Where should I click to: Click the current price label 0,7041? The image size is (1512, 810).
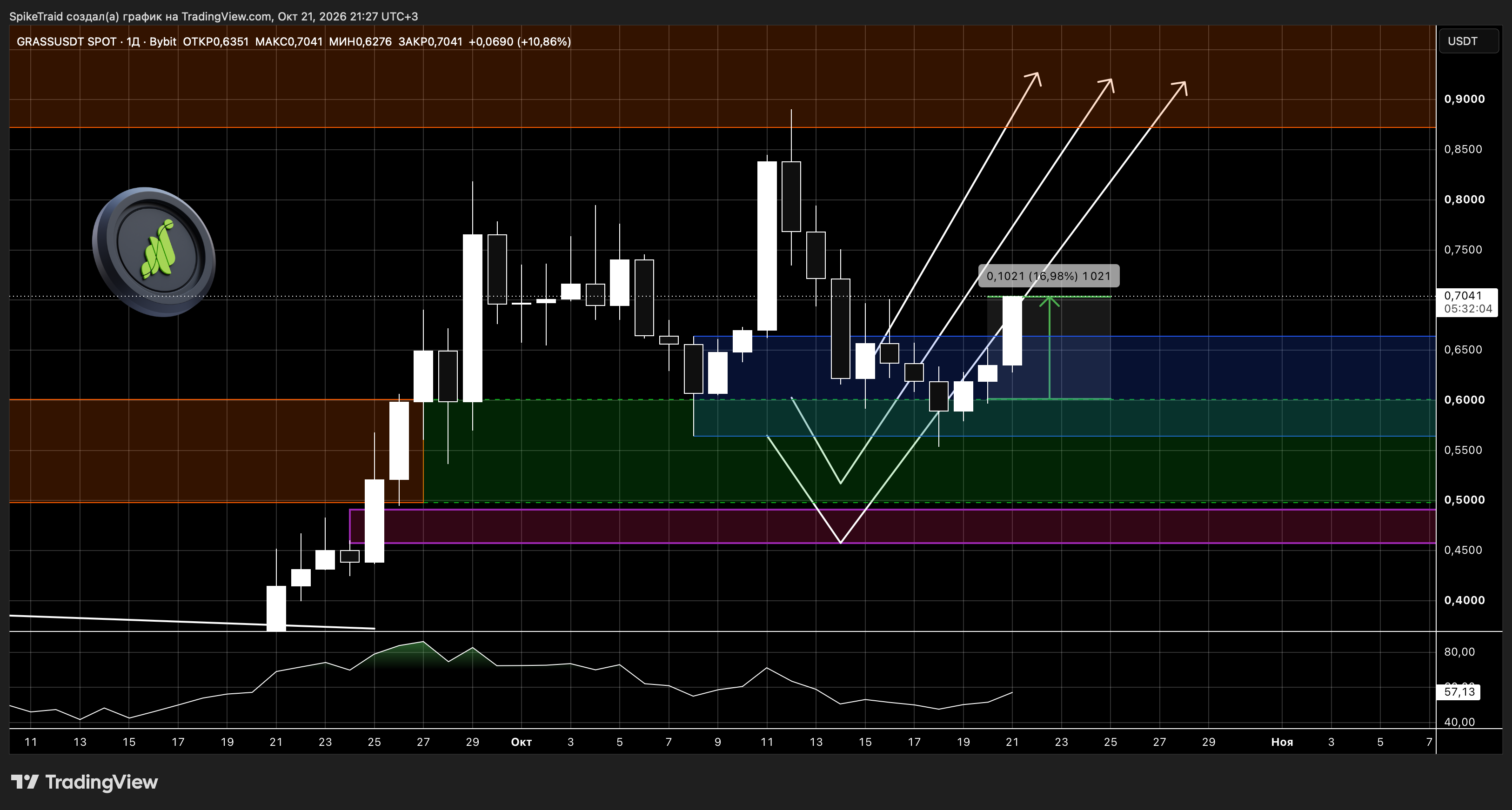click(x=1463, y=296)
